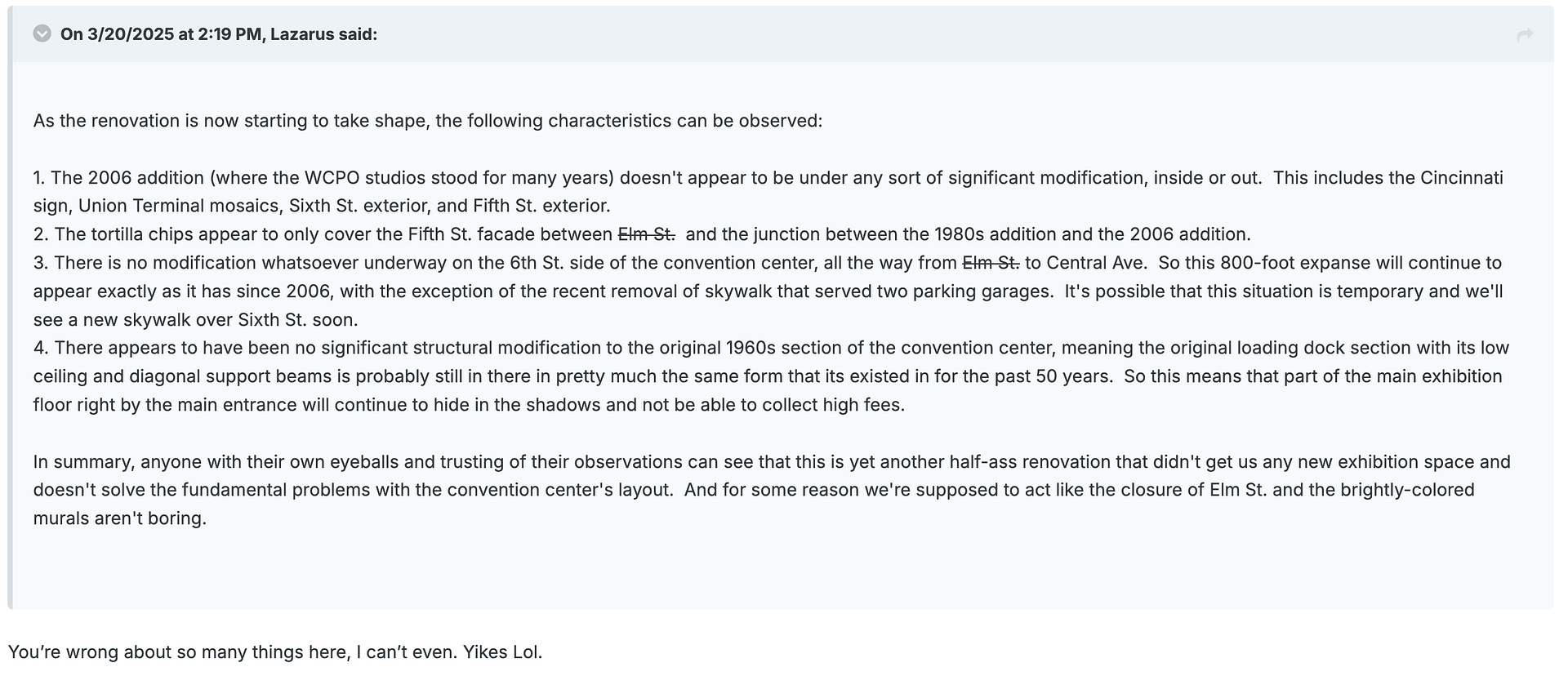The width and height of the screenshot is (1568, 676).
Task: Click "Union Terminal mosaics" in the quote
Action: 178,206
